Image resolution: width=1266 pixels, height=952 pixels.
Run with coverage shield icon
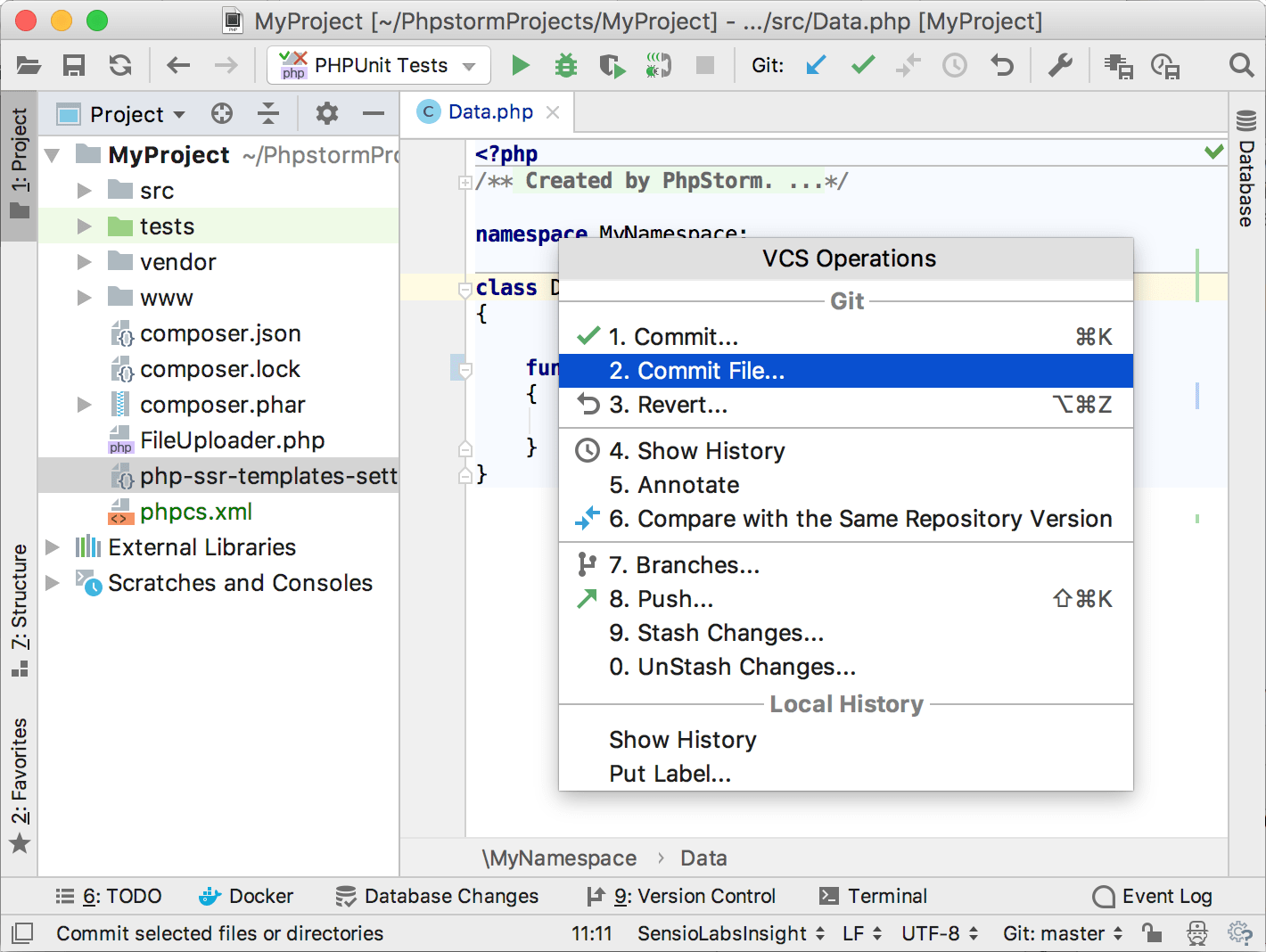[x=612, y=65]
